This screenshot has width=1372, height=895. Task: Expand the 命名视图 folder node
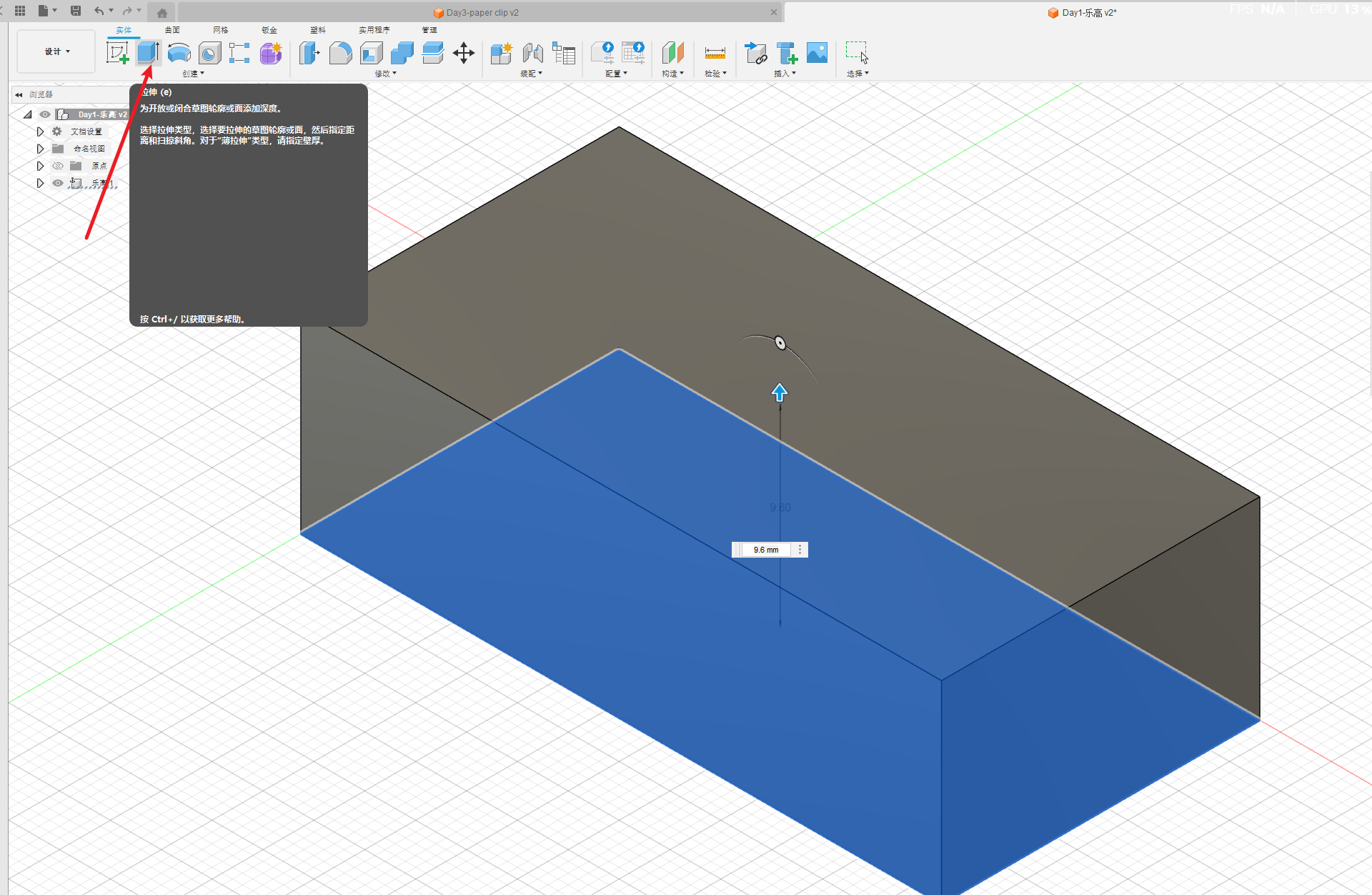41,149
